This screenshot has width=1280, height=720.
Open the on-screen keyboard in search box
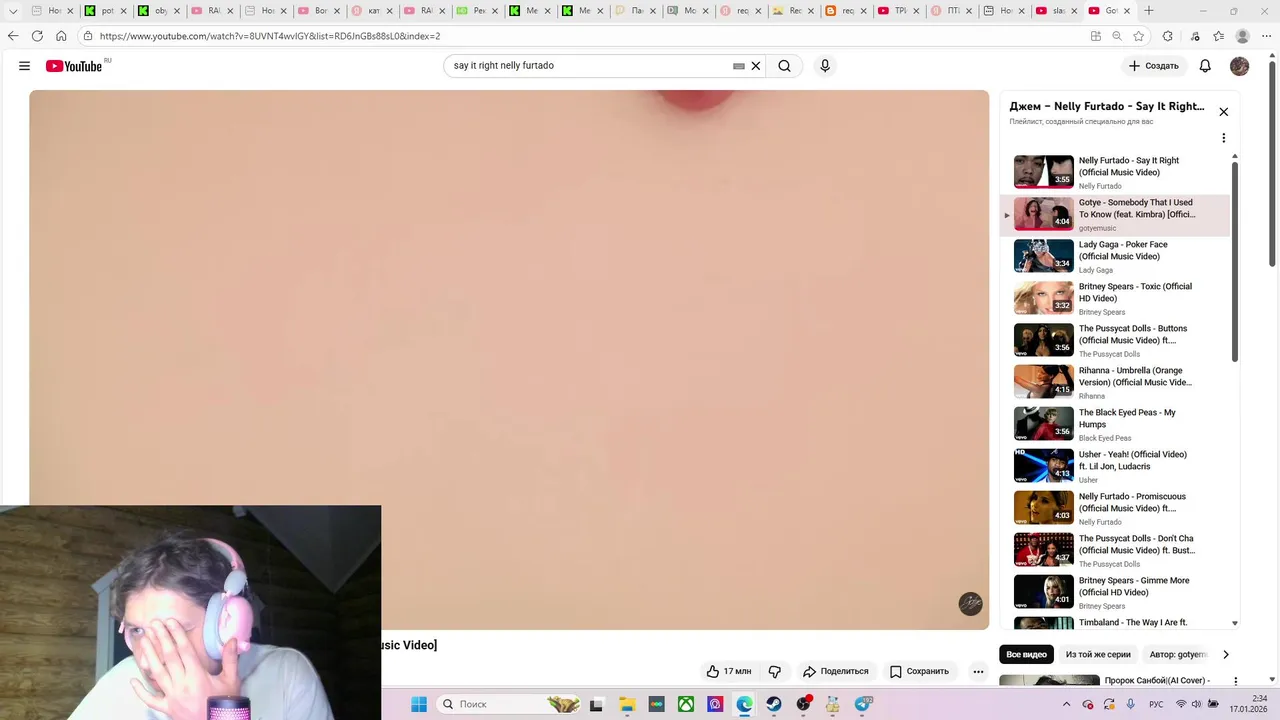coord(739,66)
